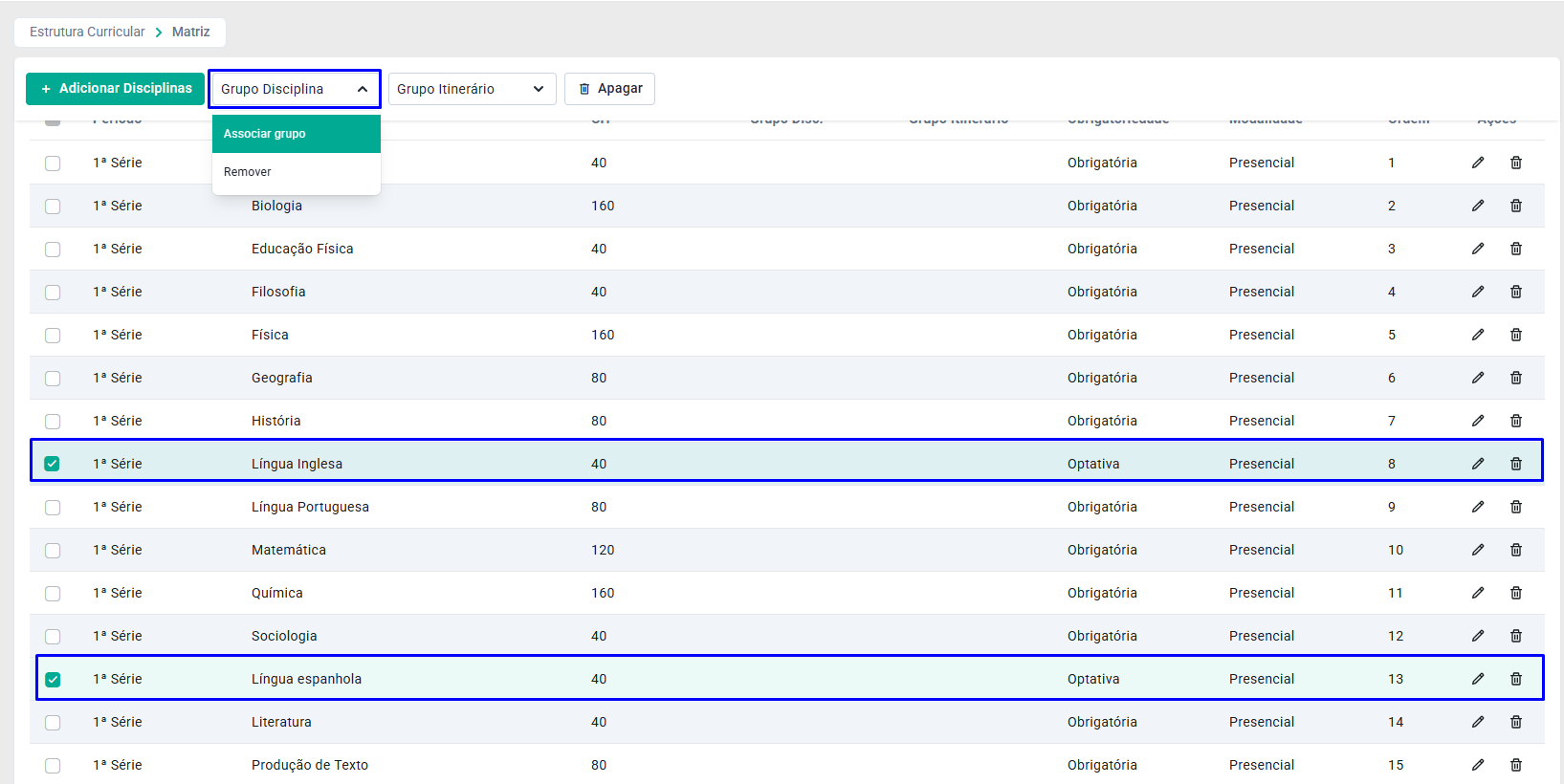Delete the Sociologia row
1564x784 pixels.
[1516, 636]
